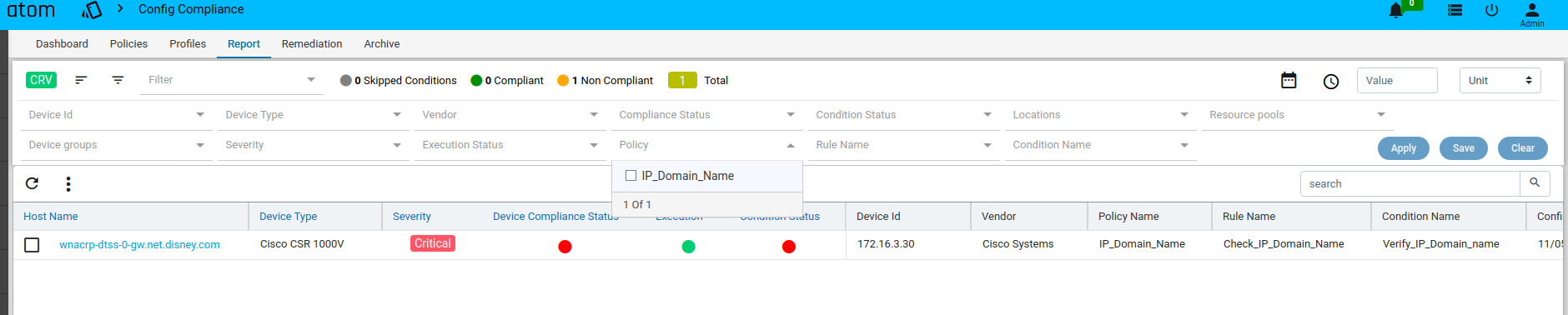
Task: Open the wnacrp-dtss-0-gw.net.disney.com host link
Action: 139,245
